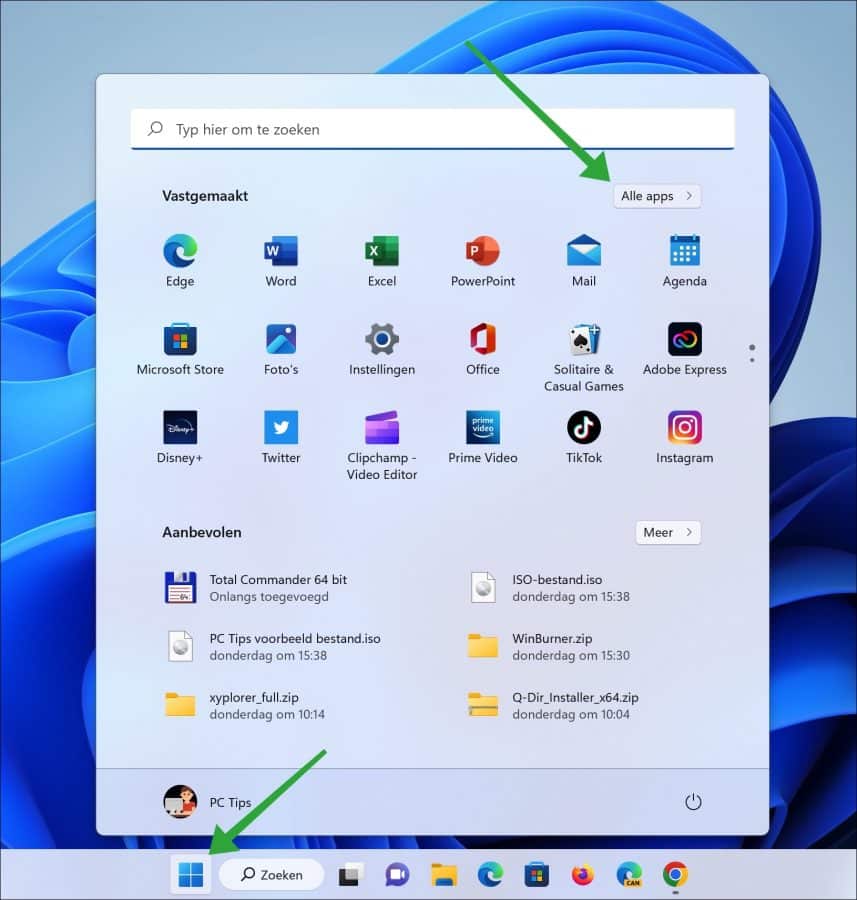Open Edge Canary on the taskbar
This screenshot has width=857, height=900.
629,875
